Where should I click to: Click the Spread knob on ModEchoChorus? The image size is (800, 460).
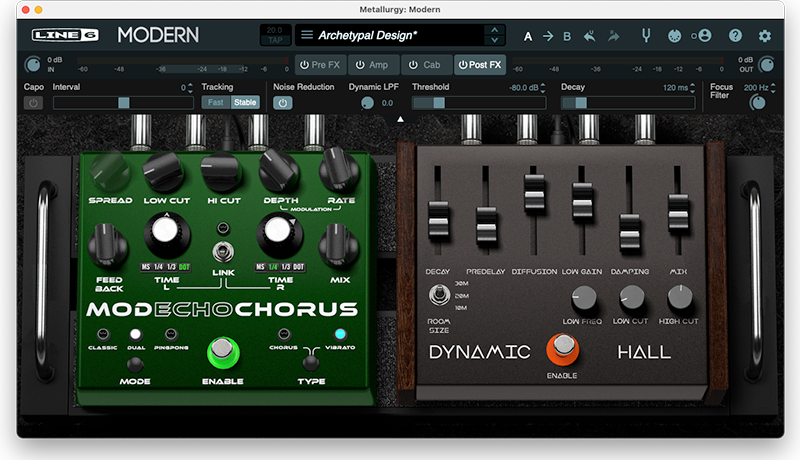coord(110,172)
